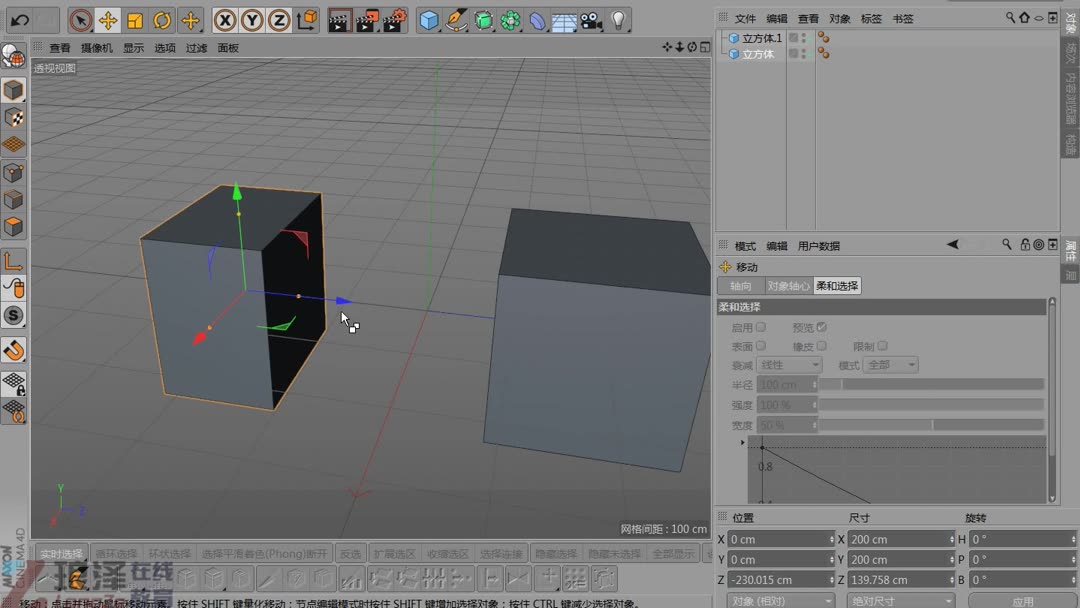1080x608 pixels.
Task: Toggle the X axis lock icon
Action: pos(225,19)
